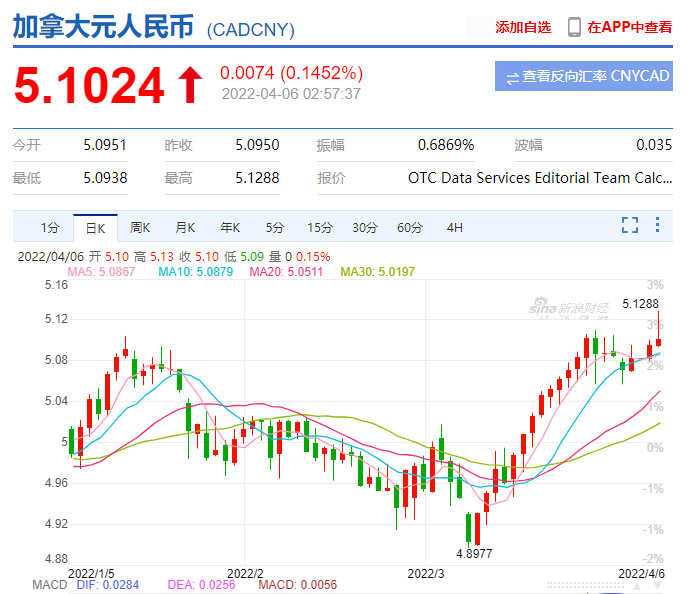Select the 日K chart tab
The width and height of the screenshot is (696, 594).
pyautogui.click(x=95, y=228)
